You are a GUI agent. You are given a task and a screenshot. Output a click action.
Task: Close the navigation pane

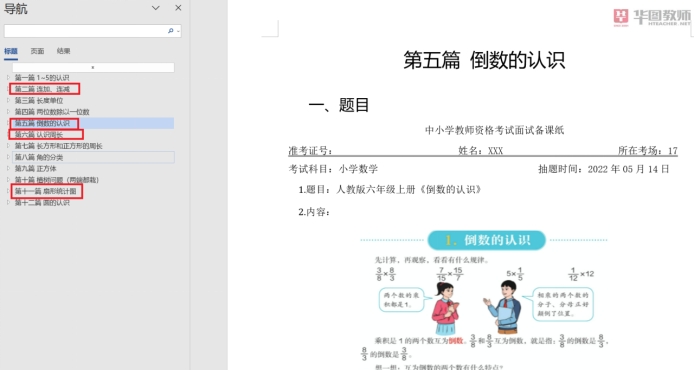click(x=178, y=8)
